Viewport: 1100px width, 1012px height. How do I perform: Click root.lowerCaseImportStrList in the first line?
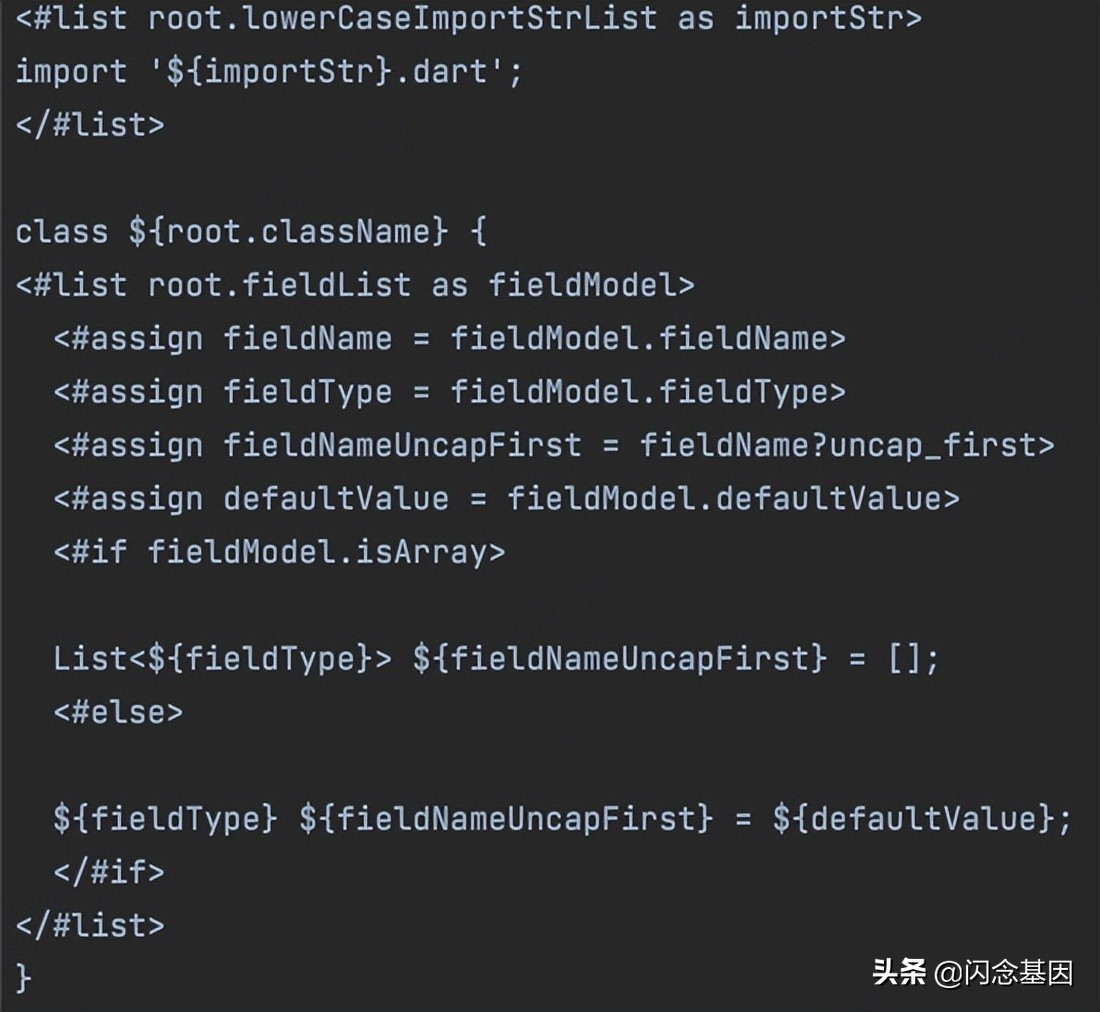point(402,18)
